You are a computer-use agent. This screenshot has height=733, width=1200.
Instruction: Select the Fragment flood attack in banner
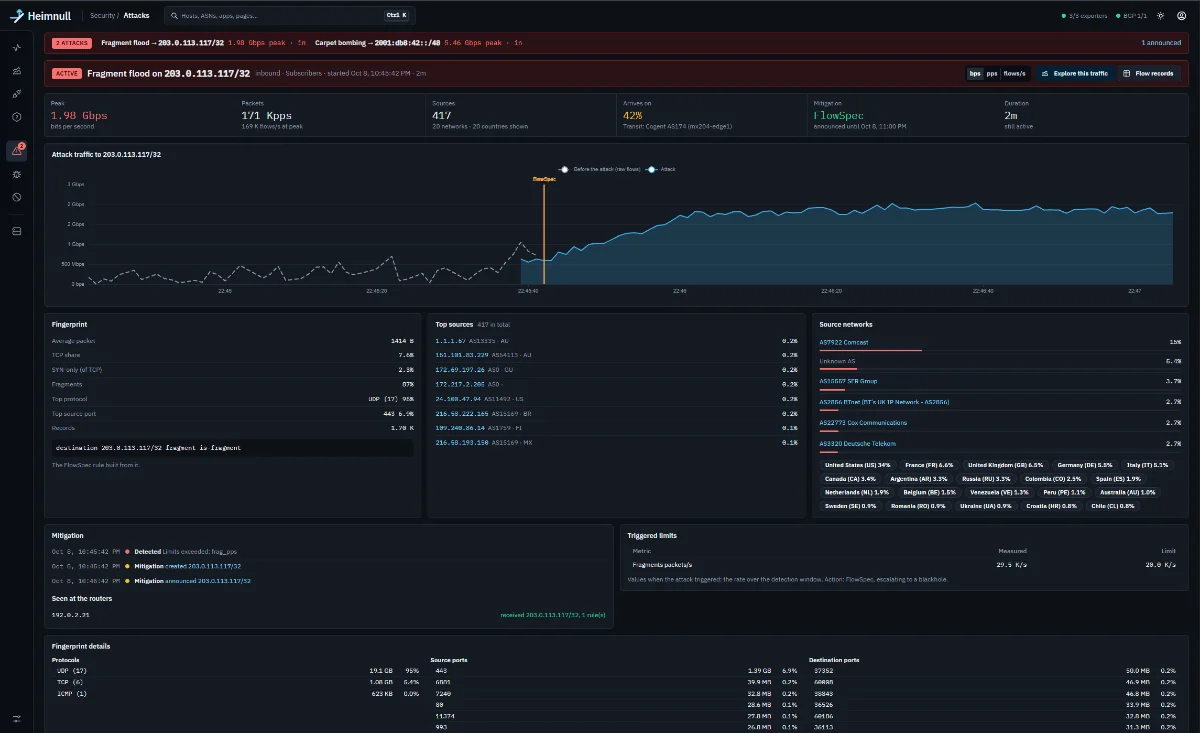click(x=203, y=43)
